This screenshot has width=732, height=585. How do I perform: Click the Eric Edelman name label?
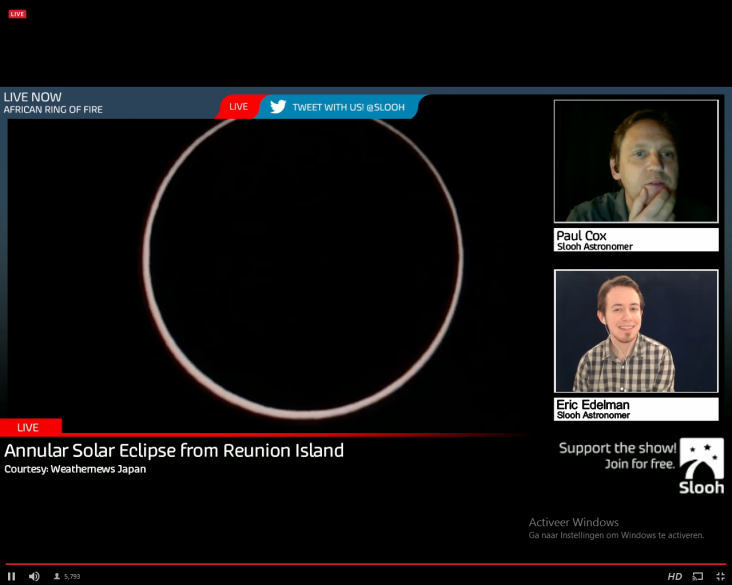point(636,409)
